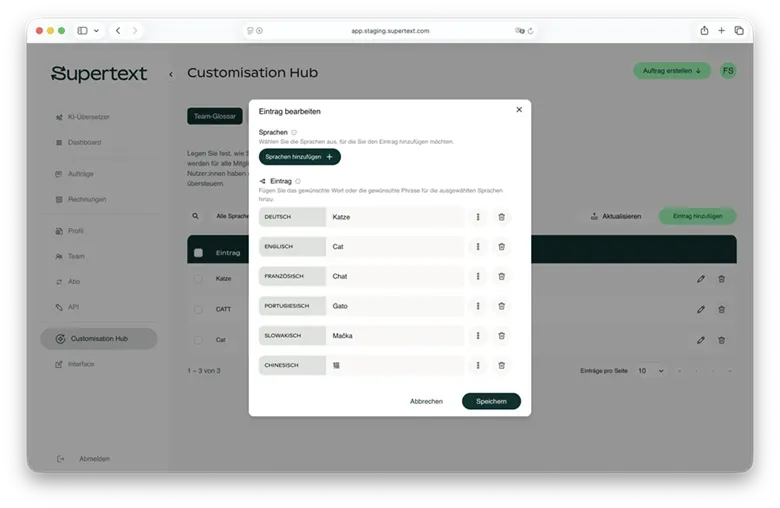Screen dimensions: 780x508
Task: Click Abbrechen to cancel editing
Action: click(x=426, y=401)
